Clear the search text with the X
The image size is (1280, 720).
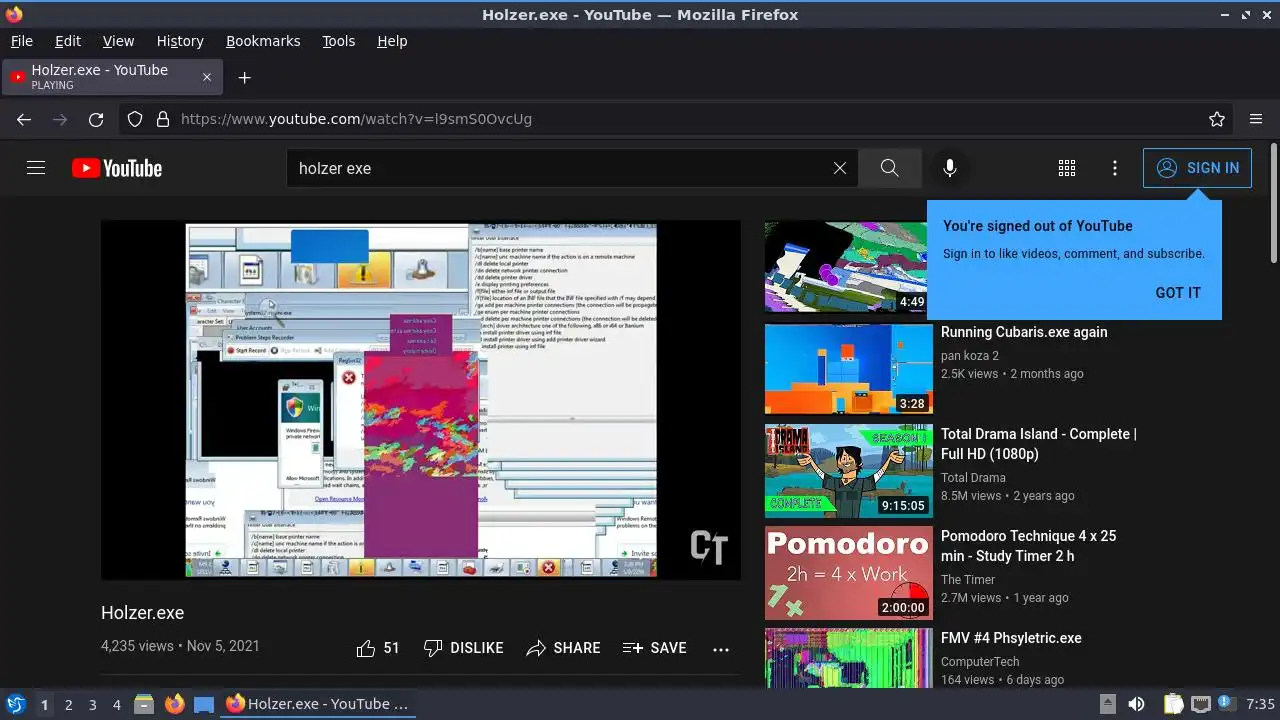[x=840, y=168]
